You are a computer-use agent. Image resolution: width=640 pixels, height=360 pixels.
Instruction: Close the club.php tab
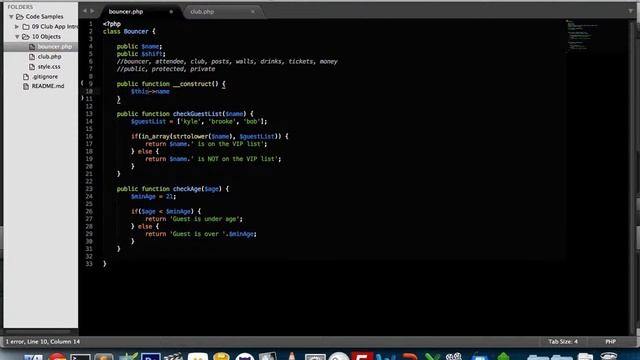(253, 12)
